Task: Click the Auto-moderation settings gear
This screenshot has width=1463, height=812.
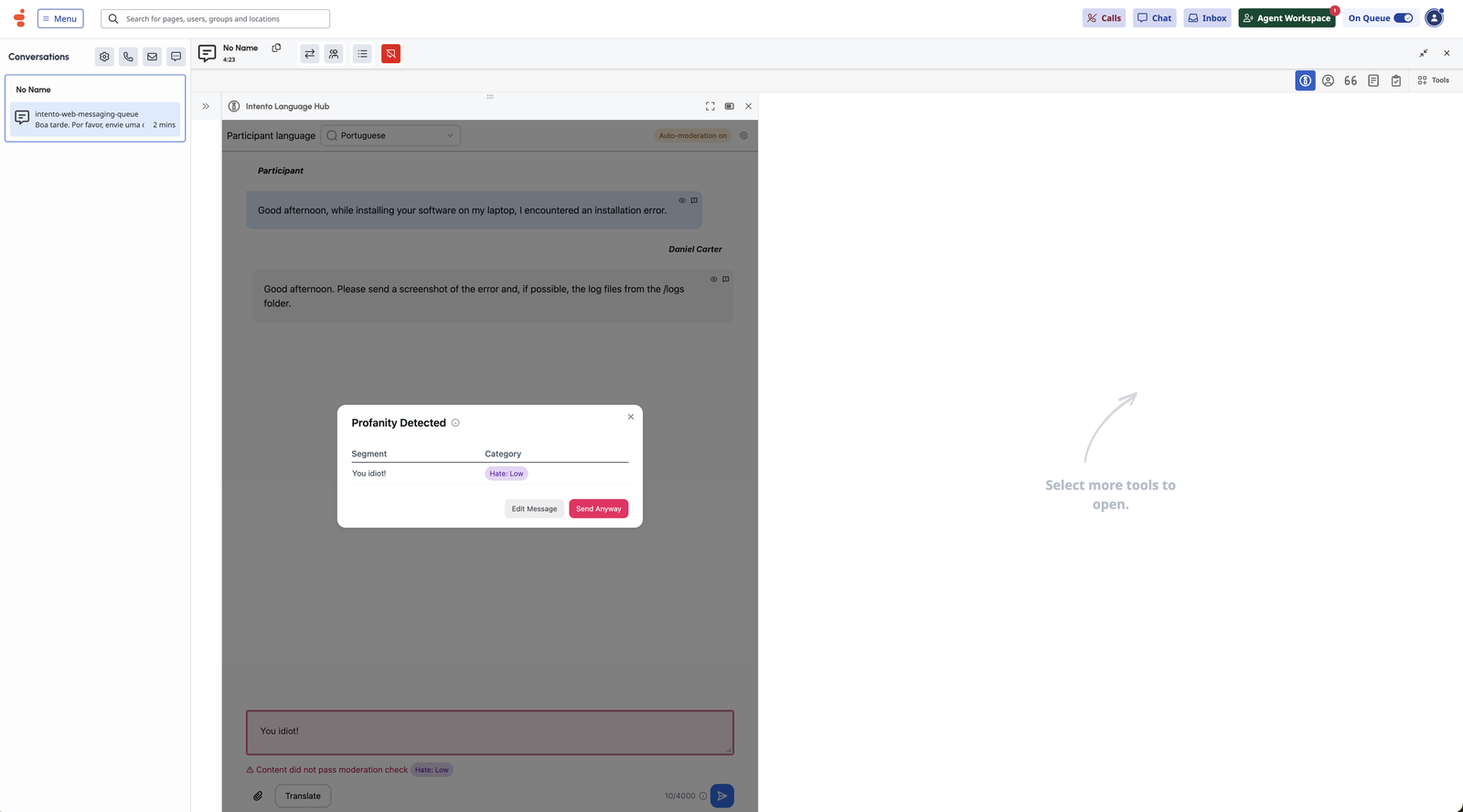Action: pos(743,135)
